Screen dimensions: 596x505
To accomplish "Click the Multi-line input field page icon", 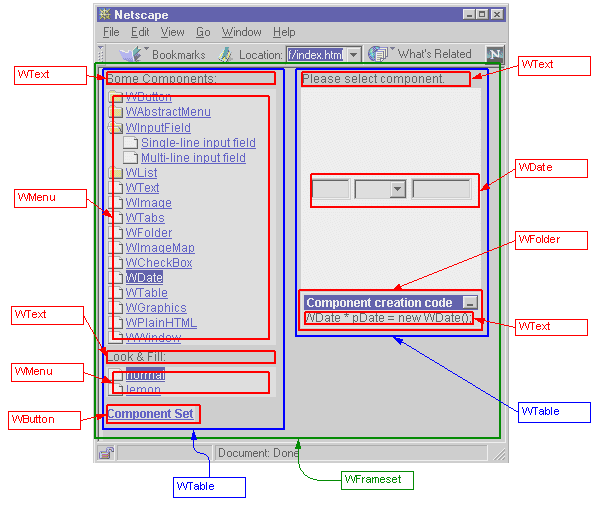I will (131, 158).
